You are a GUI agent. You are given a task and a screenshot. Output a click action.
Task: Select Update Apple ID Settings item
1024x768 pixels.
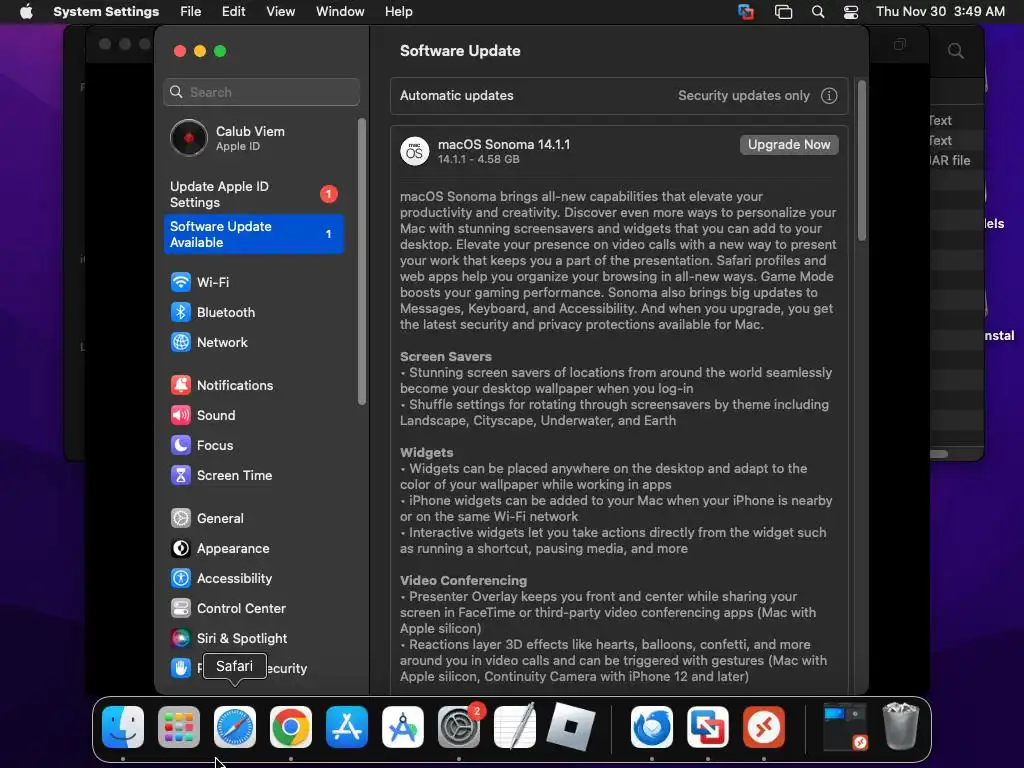point(253,194)
